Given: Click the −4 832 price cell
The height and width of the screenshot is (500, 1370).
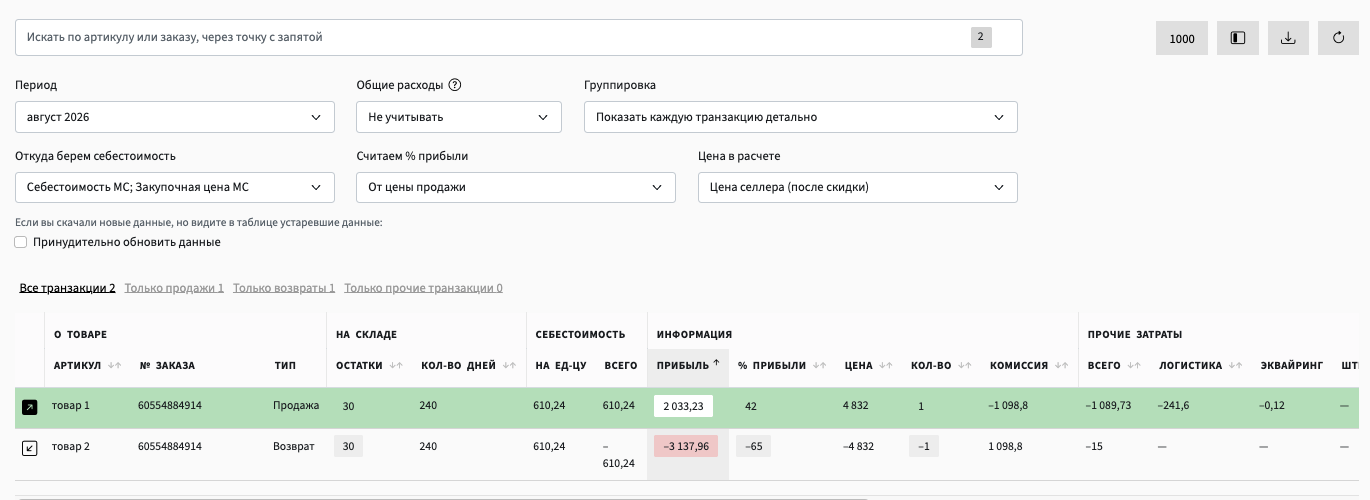Looking at the screenshot, I should (860, 446).
